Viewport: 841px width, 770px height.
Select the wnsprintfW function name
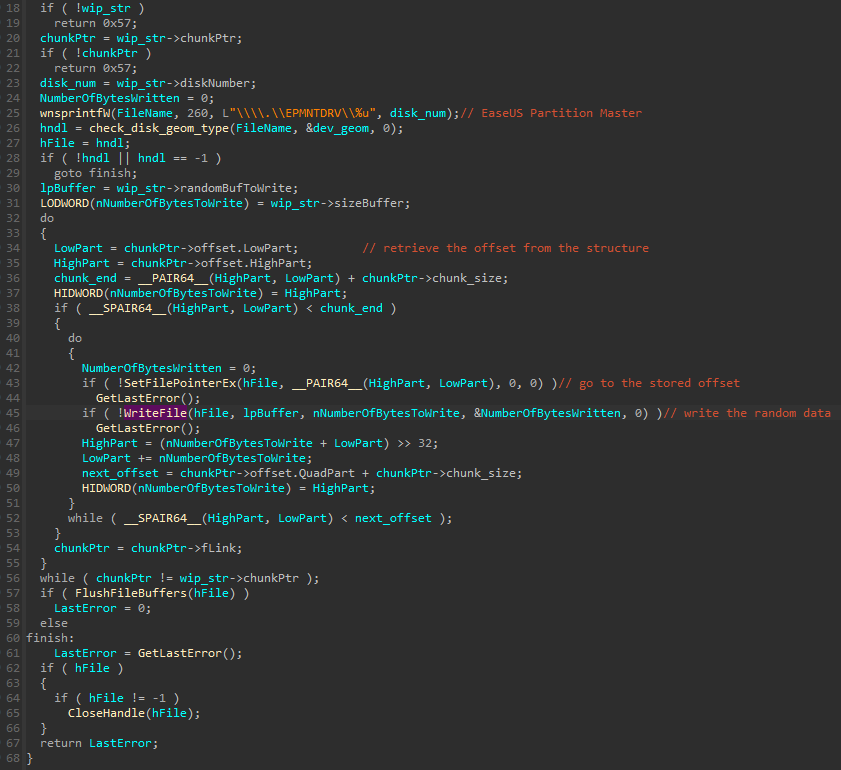(x=75, y=113)
